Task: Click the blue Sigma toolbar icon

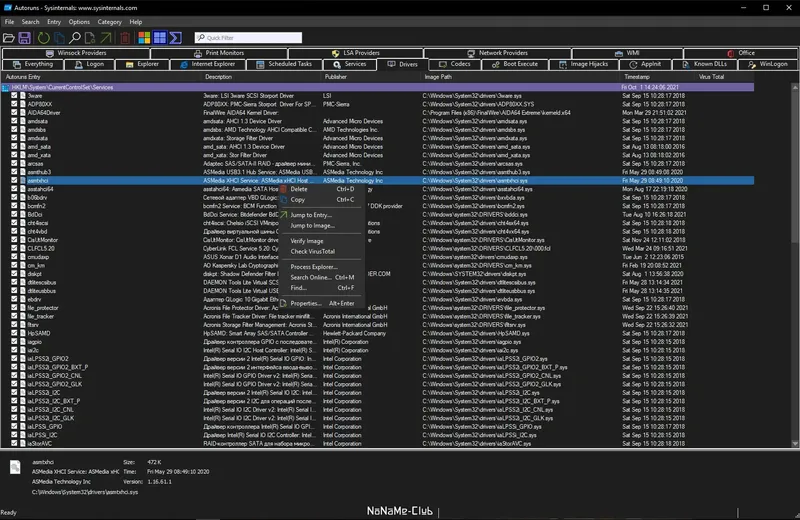Action: 174,37
